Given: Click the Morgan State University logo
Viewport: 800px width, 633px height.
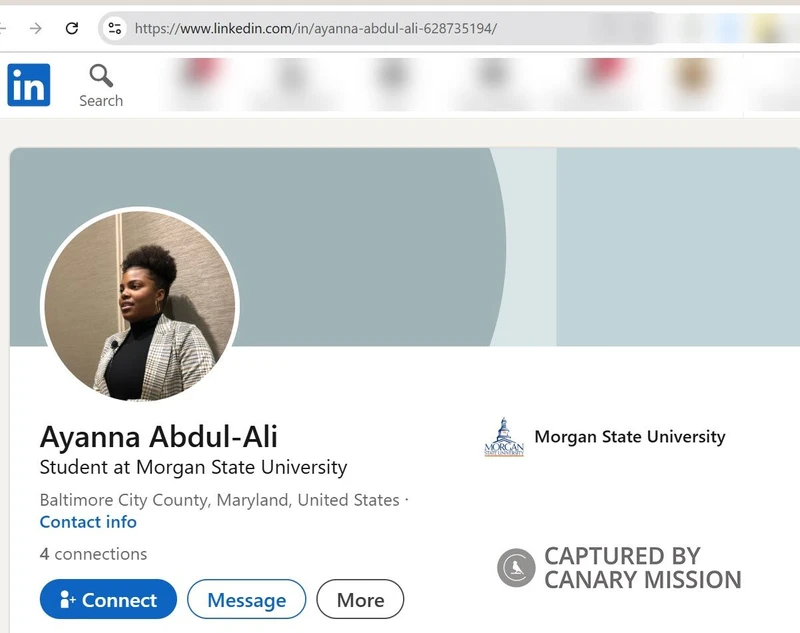Looking at the screenshot, I should click(504, 437).
